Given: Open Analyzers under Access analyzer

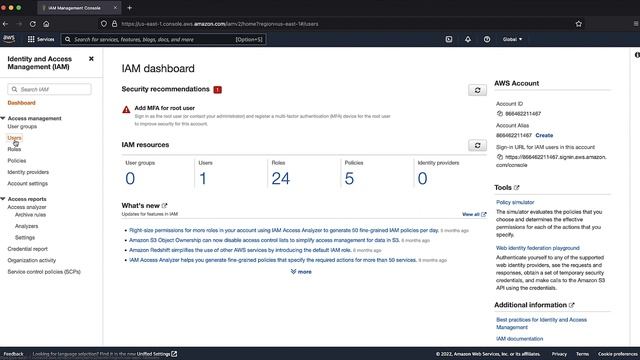Looking at the screenshot, I should (x=27, y=226).
